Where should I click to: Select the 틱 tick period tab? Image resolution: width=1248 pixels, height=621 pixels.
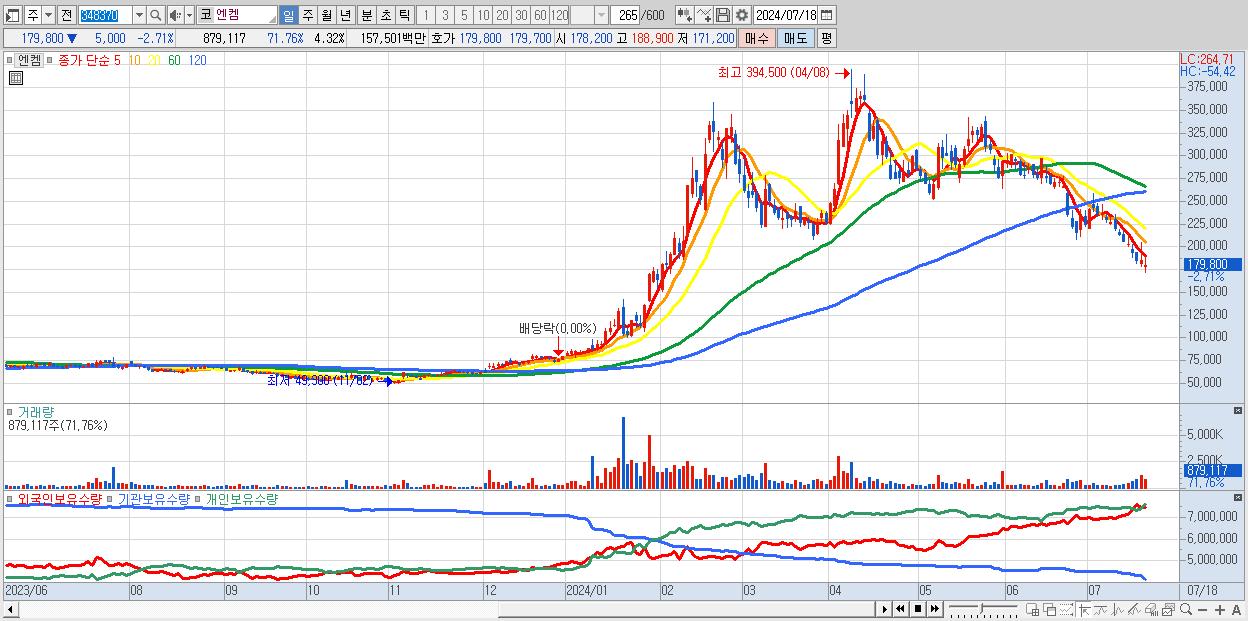point(404,15)
